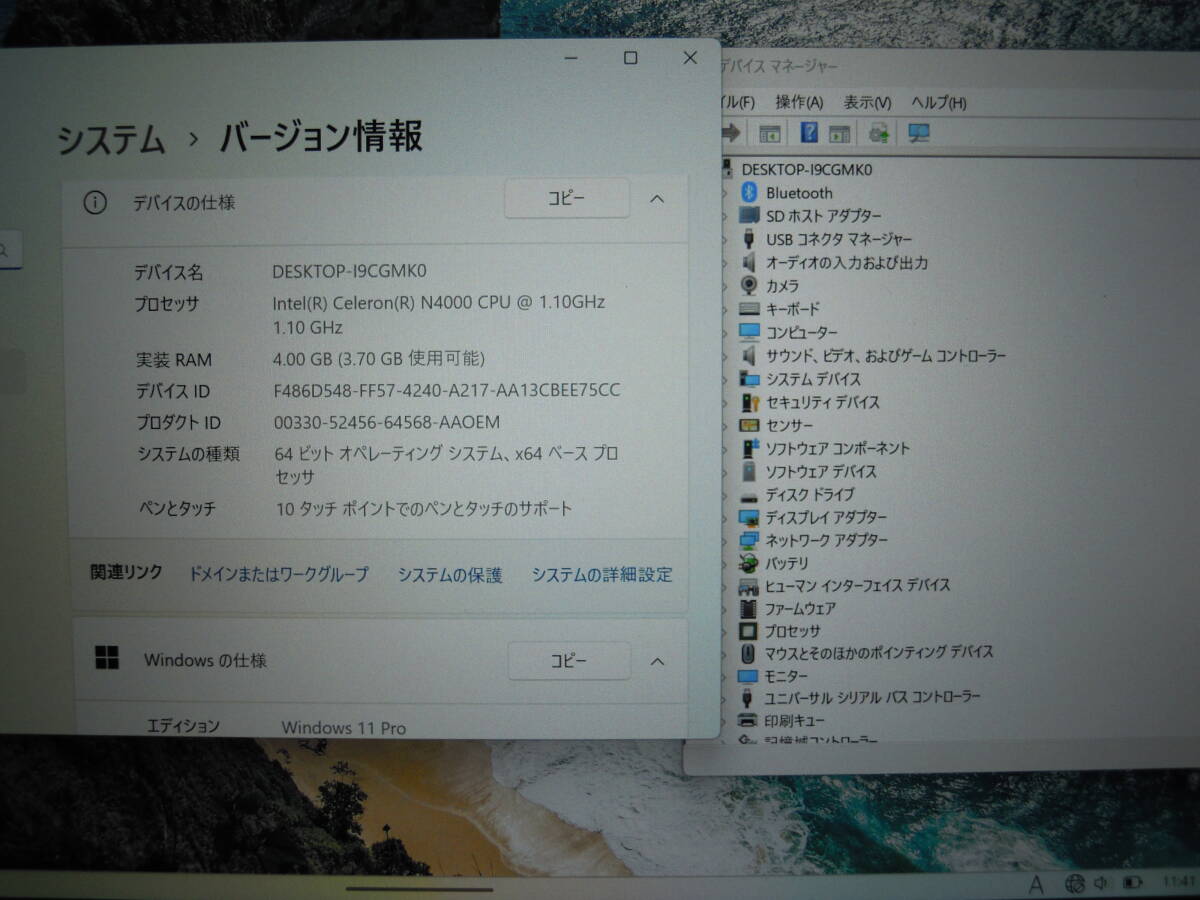Image resolution: width=1200 pixels, height=900 pixels.
Task: Click the update driver toolbar icon
Action: (x=879, y=132)
